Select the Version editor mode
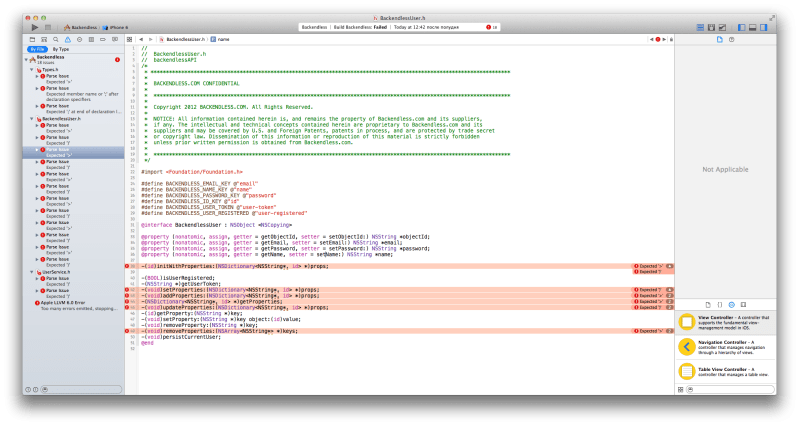This screenshot has height=426, width=799. (x=723, y=28)
